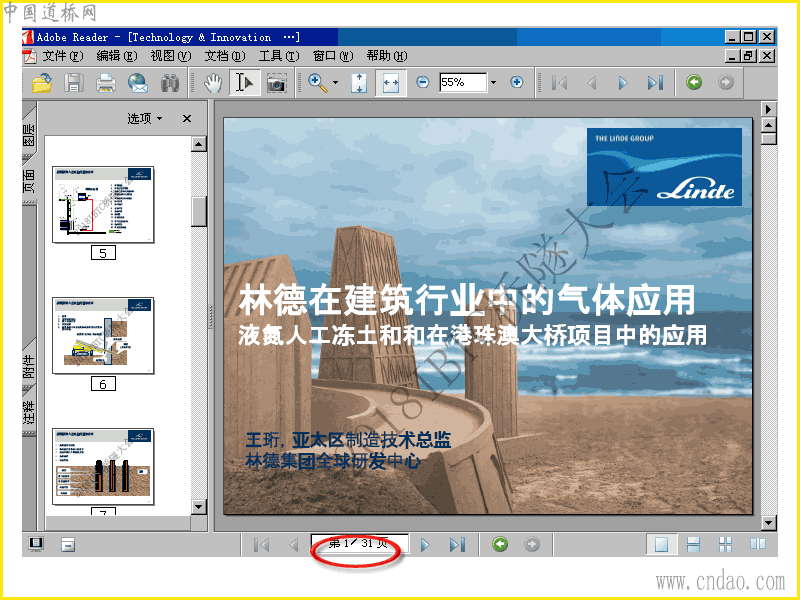This screenshot has height=600, width=800.
Task: Open the 帮助 menu
Action: point(387,56)
